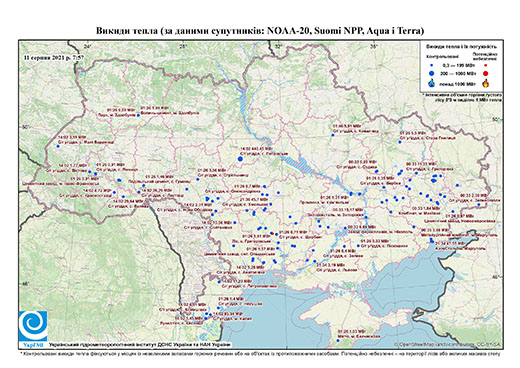Click the OpenStreetMap contributors attribution
This screenshot has width=520, height=368.
pos(448,344)
